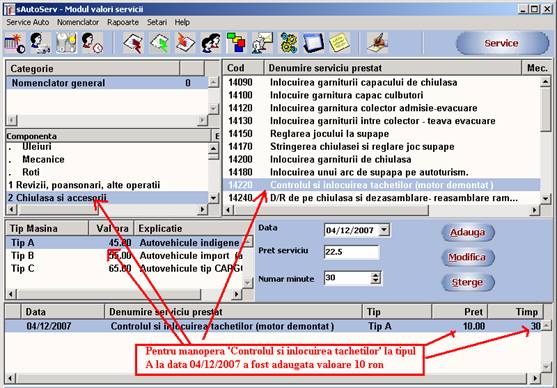Click the yellow sticky note icon

(339, 43)
